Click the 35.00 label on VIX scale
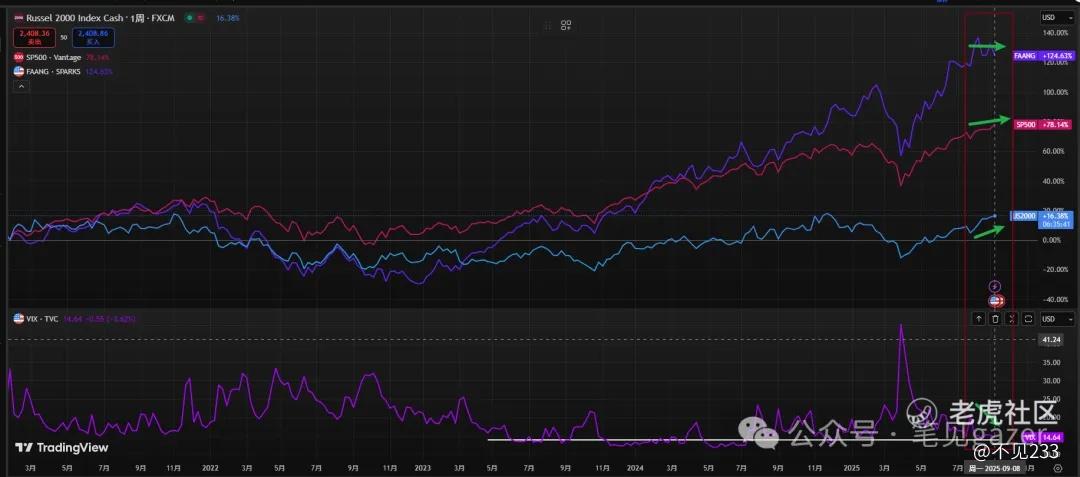 pyautogui.click(x=1051, y=361)
